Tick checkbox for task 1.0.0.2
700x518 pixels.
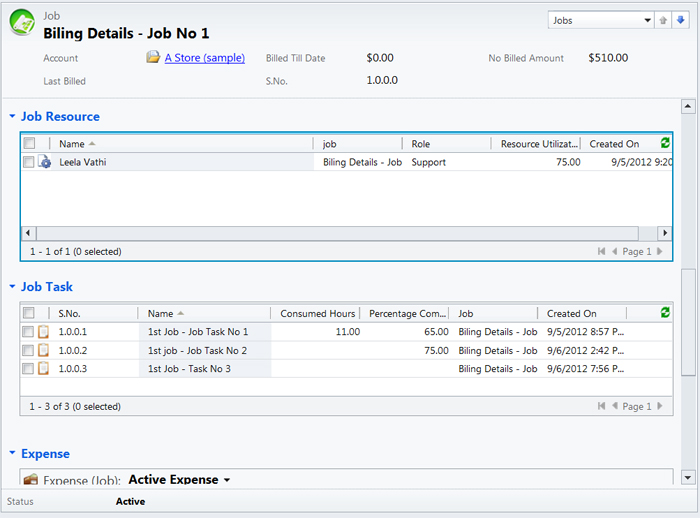pyautogui.click(x=29, y=350)
